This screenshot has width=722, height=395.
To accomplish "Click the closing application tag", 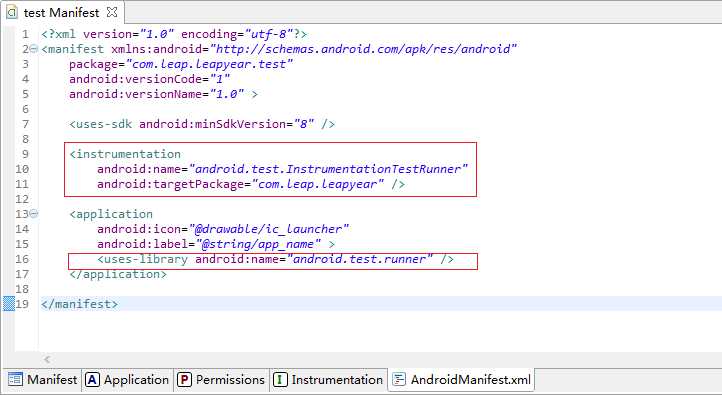I will [x=118, y=274].
